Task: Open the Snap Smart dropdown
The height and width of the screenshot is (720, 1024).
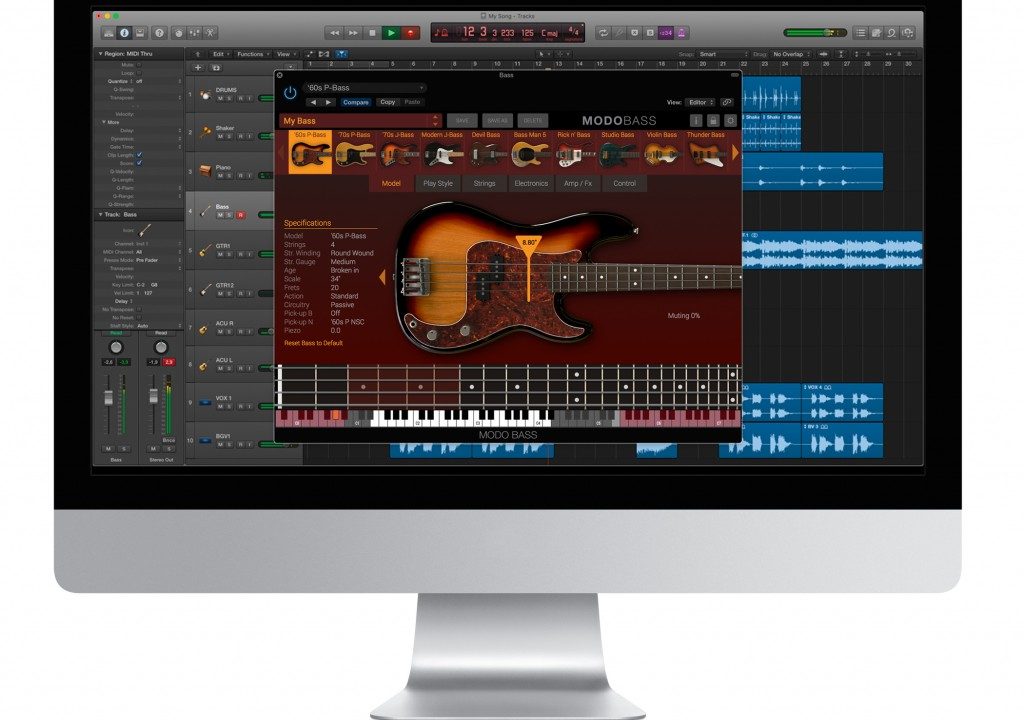Action: [722, 54]
